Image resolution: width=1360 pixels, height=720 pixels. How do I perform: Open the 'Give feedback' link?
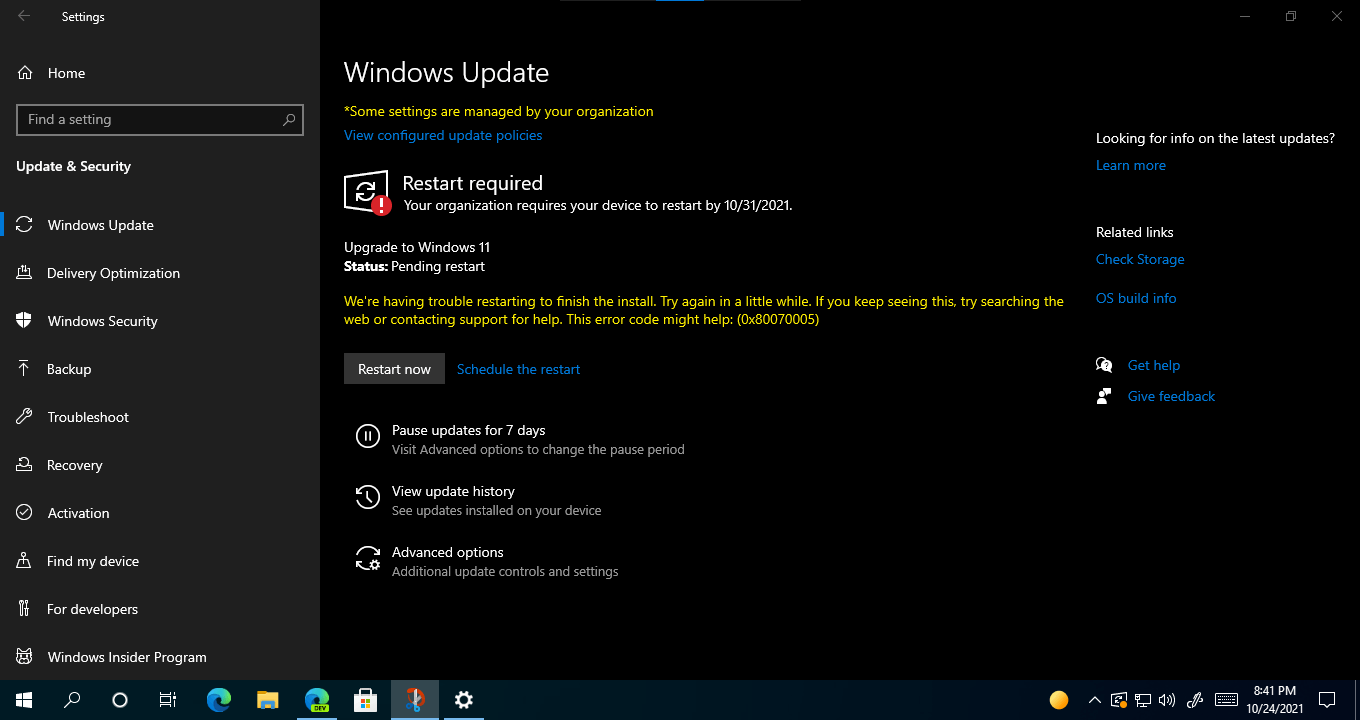[x=1171, y=396]
